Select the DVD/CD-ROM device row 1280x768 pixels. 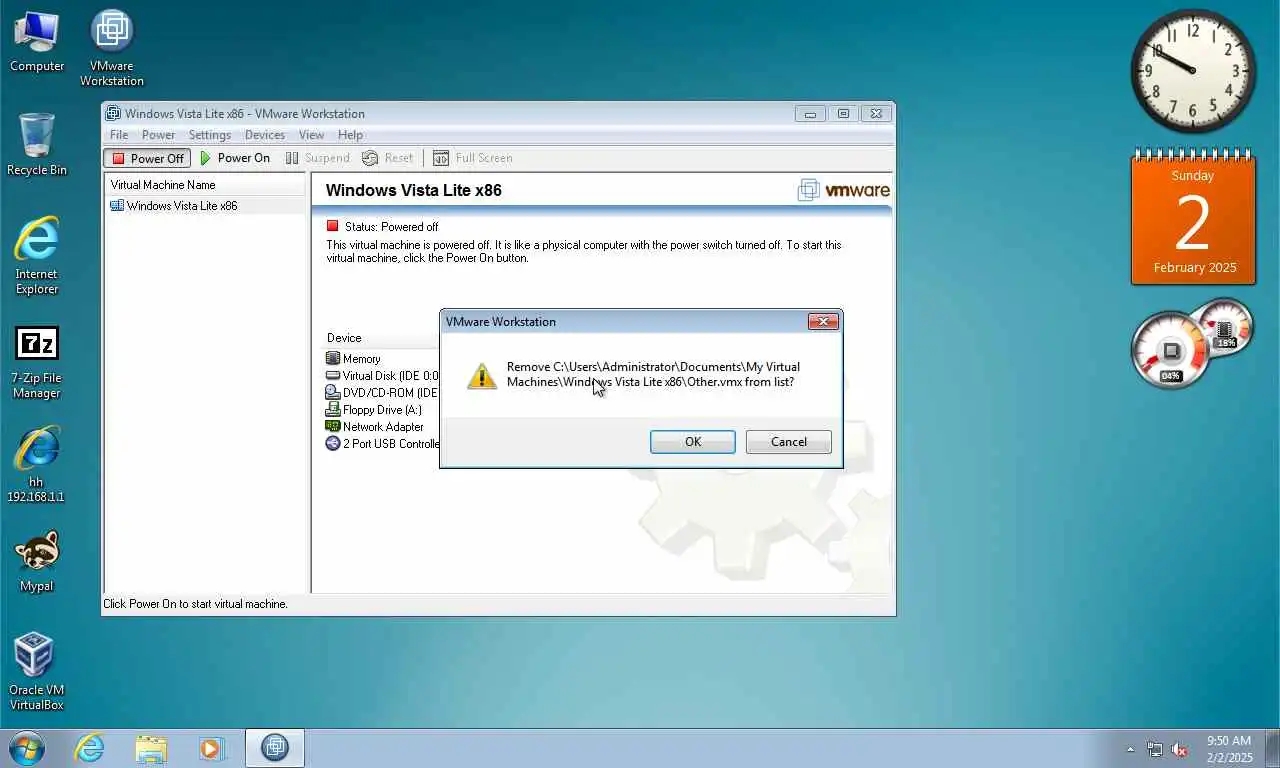pyautogui.click(x=382, y=393)
